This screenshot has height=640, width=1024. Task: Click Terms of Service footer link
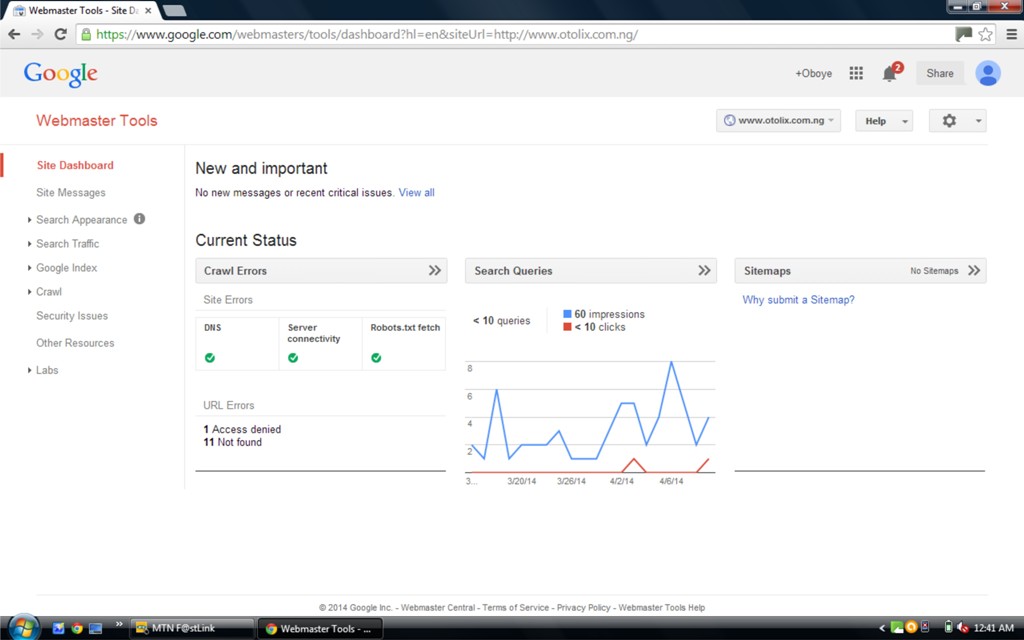(x=515, y=607)
